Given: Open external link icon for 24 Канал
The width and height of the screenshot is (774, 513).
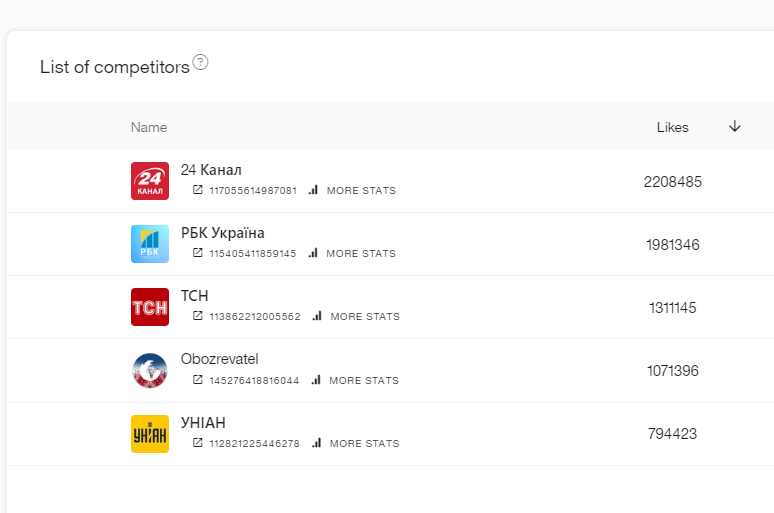Looking at the screenshot, I should click(197, 190).
